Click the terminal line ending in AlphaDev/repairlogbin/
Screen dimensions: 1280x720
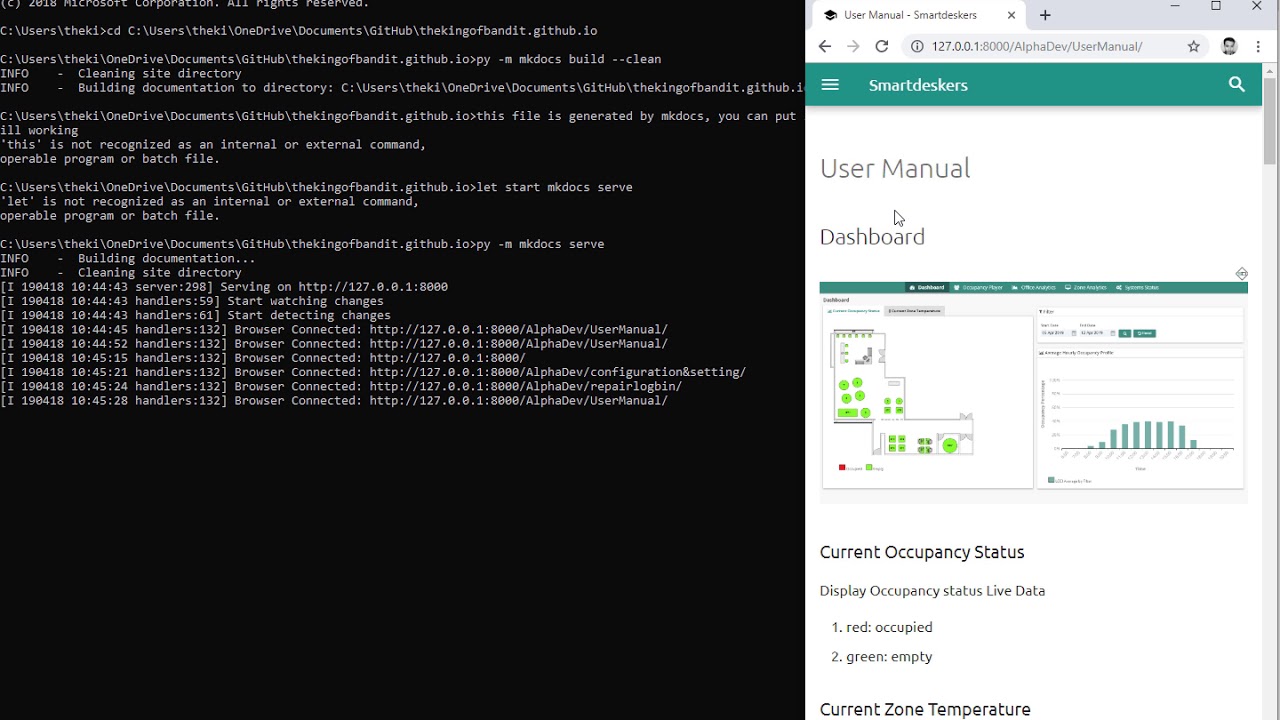341,386
